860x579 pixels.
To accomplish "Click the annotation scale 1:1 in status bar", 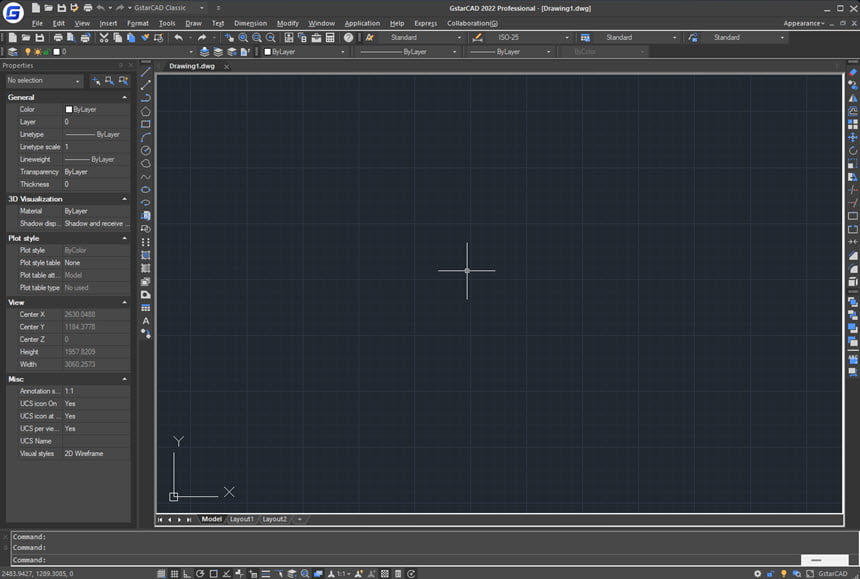I will point(341,574).
